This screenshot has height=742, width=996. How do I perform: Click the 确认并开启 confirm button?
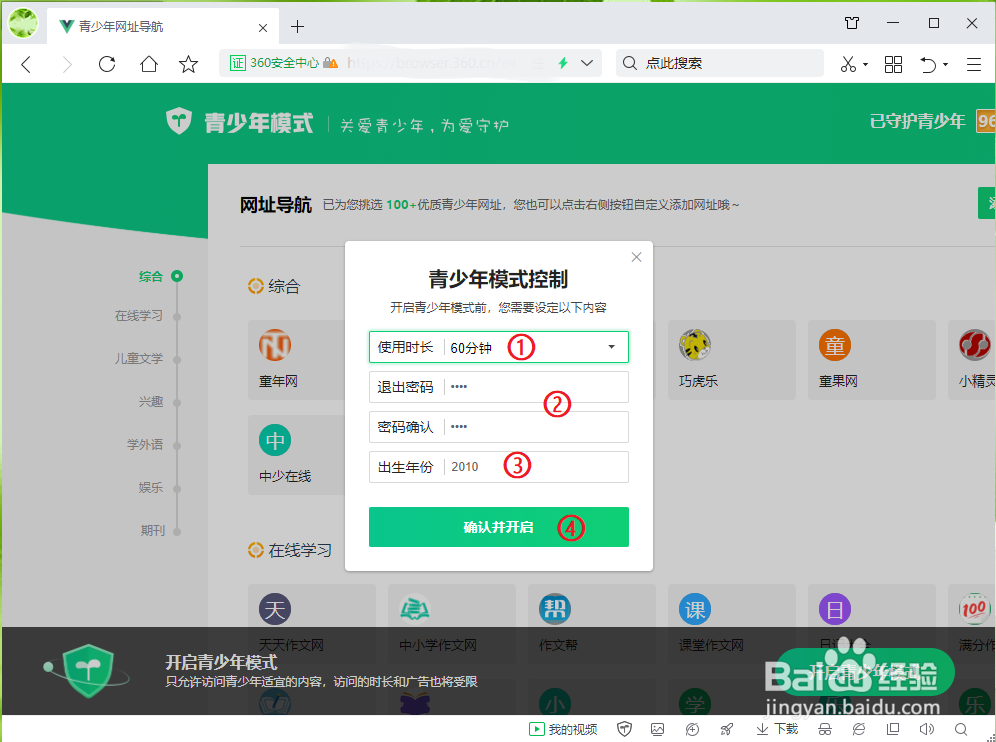tap(498, 527)
